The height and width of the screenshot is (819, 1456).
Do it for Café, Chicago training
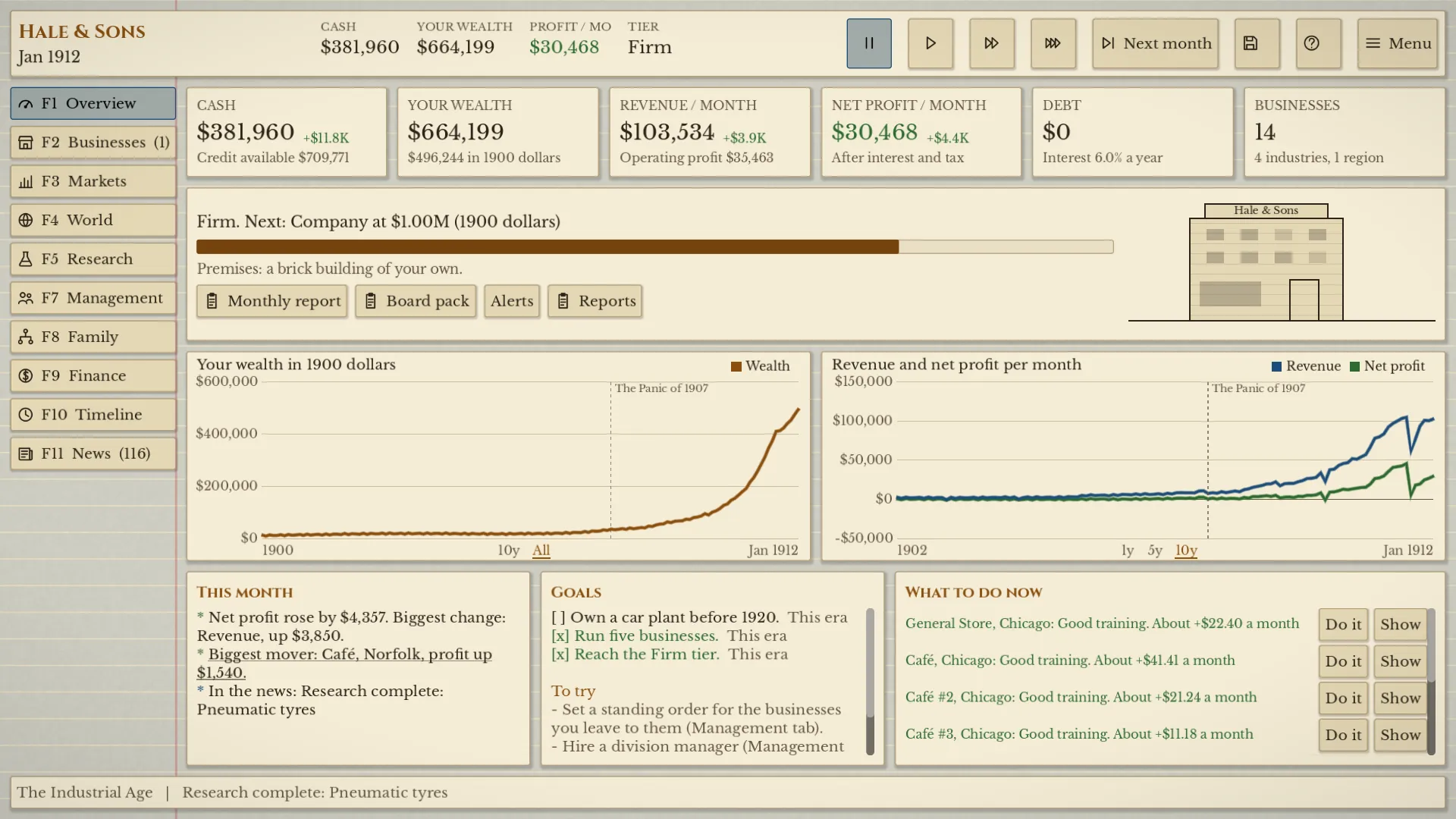(x=1344, y=661)
